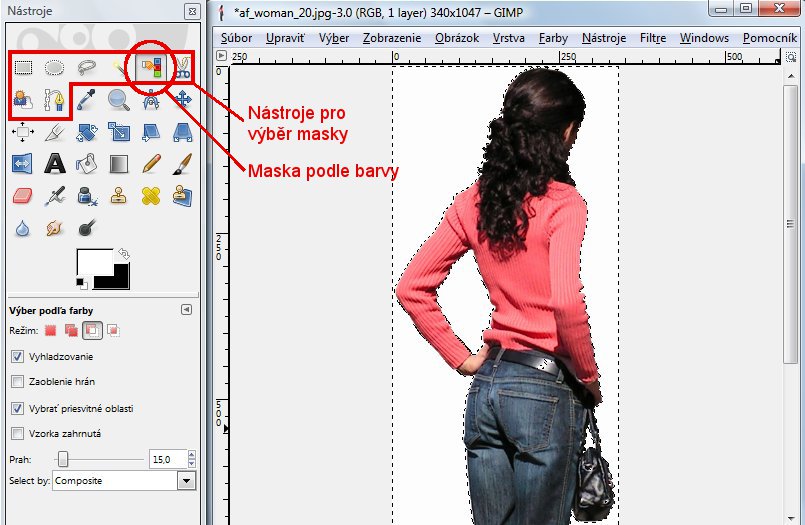Select the Perspective Clone tool

[x=183, y=196]
